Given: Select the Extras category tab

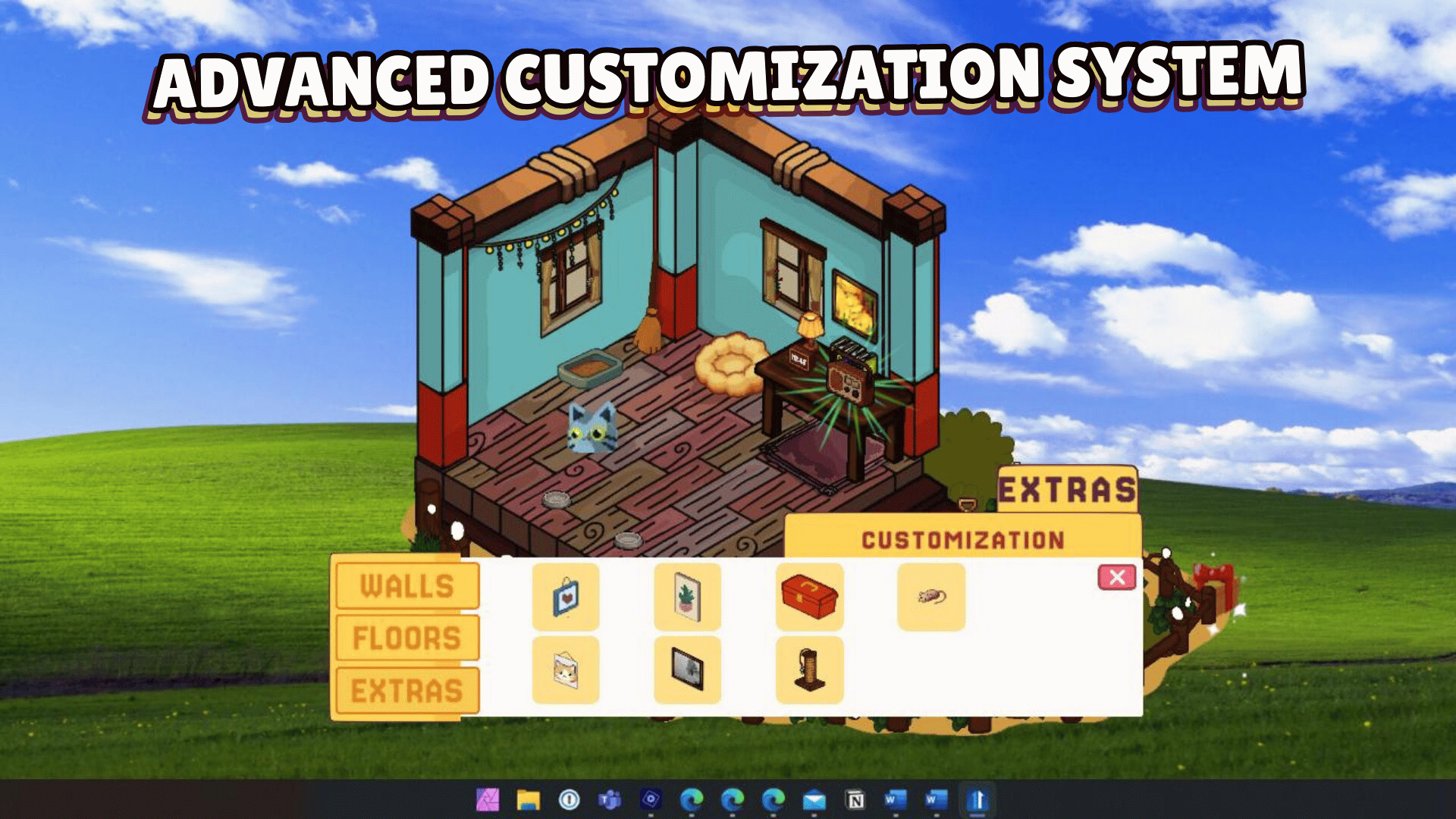Looking at the screenshot, I should tap(406, 691).
